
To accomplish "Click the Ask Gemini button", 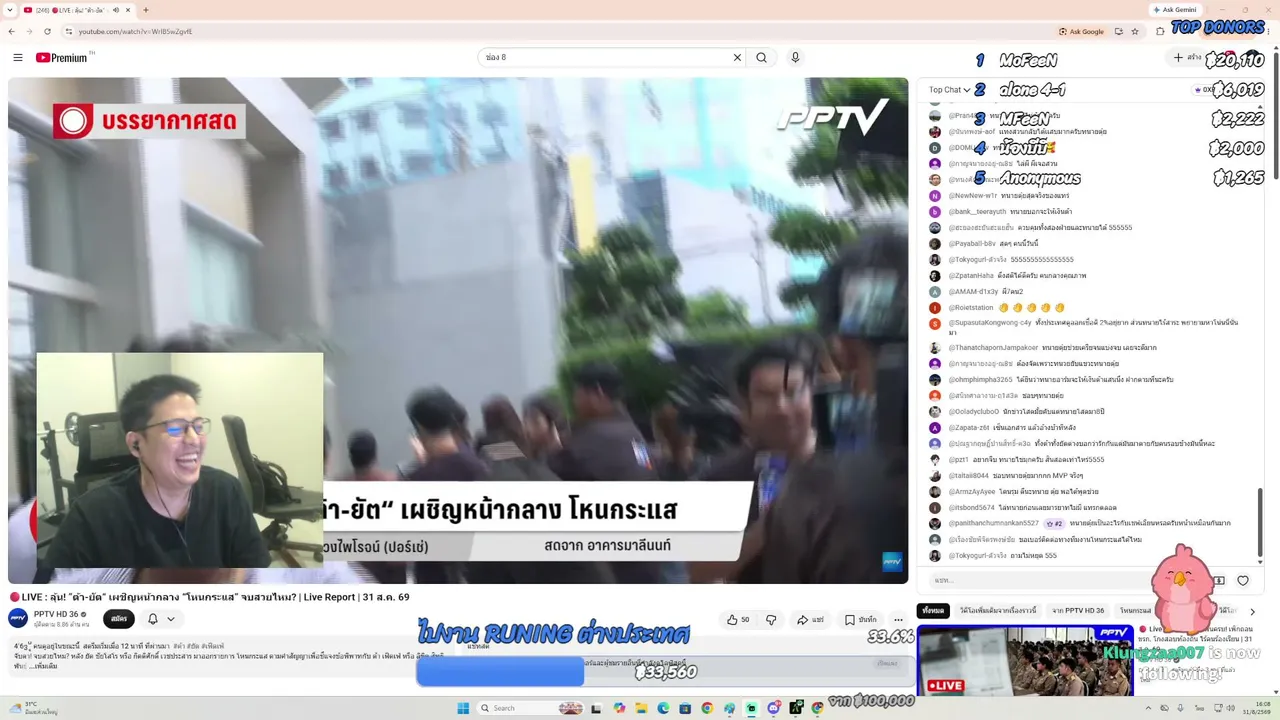I will [1175, 10].
